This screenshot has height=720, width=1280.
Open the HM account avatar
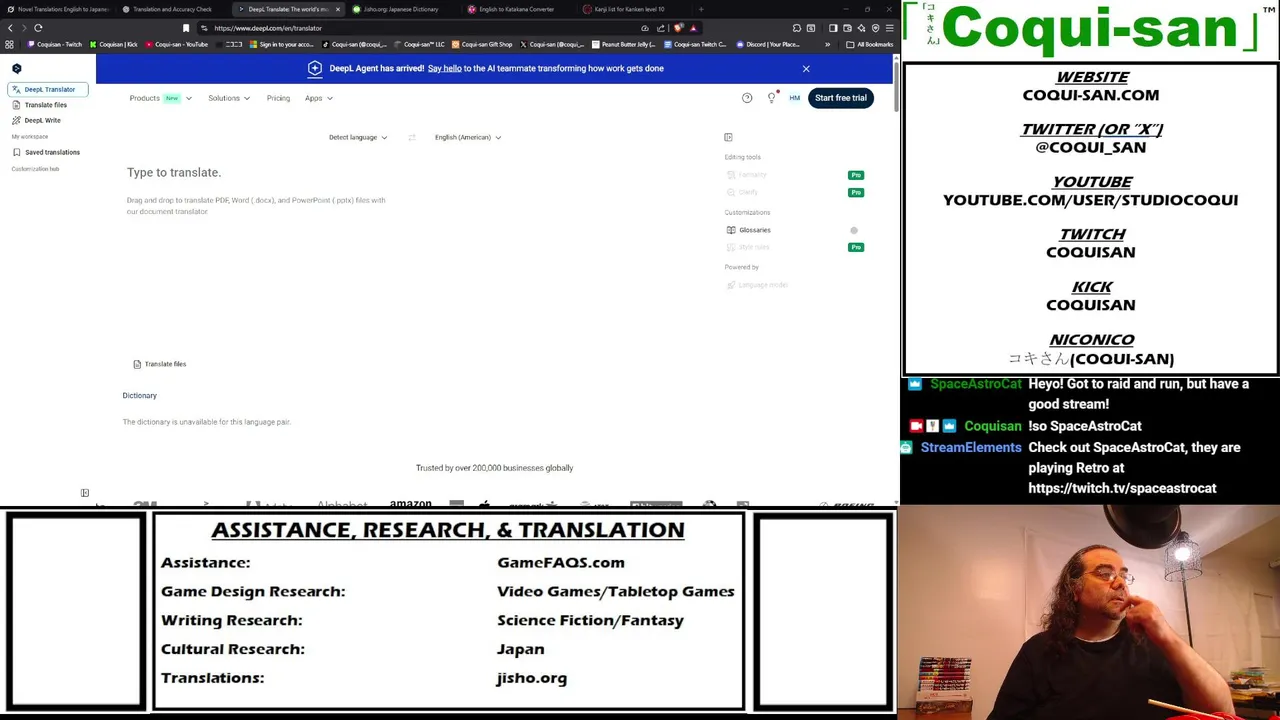[795, 98]
